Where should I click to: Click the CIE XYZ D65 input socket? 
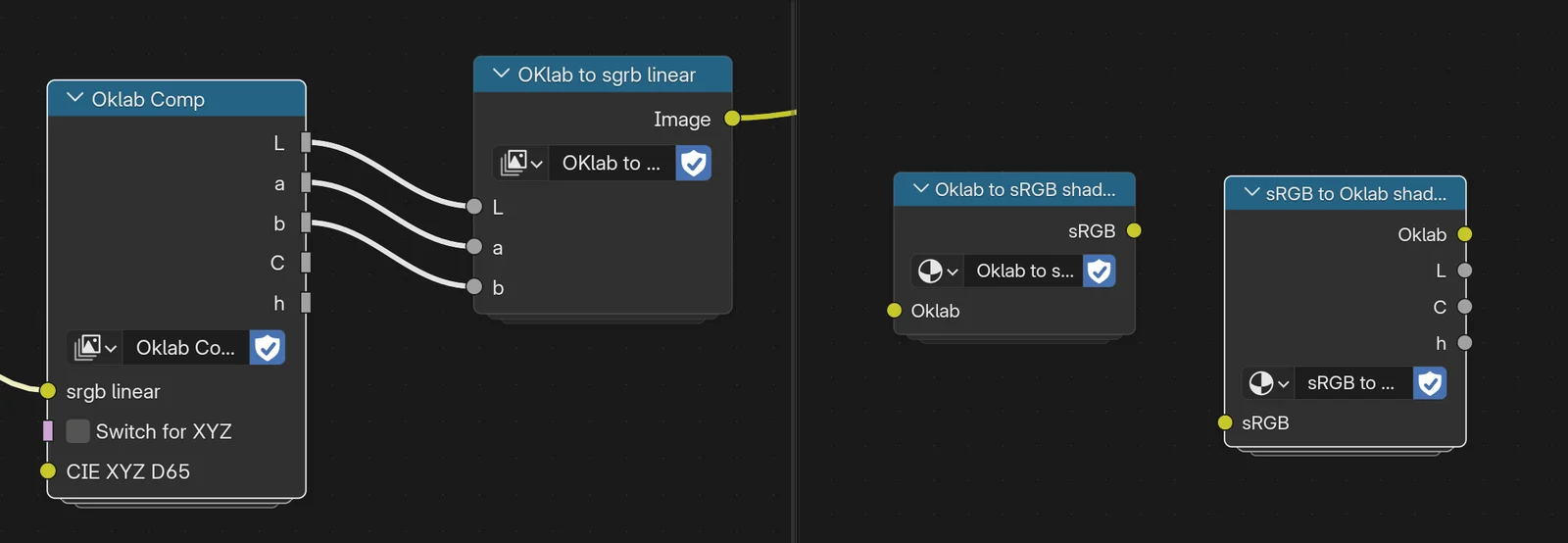pyautogui.click(x=48, y=471)
